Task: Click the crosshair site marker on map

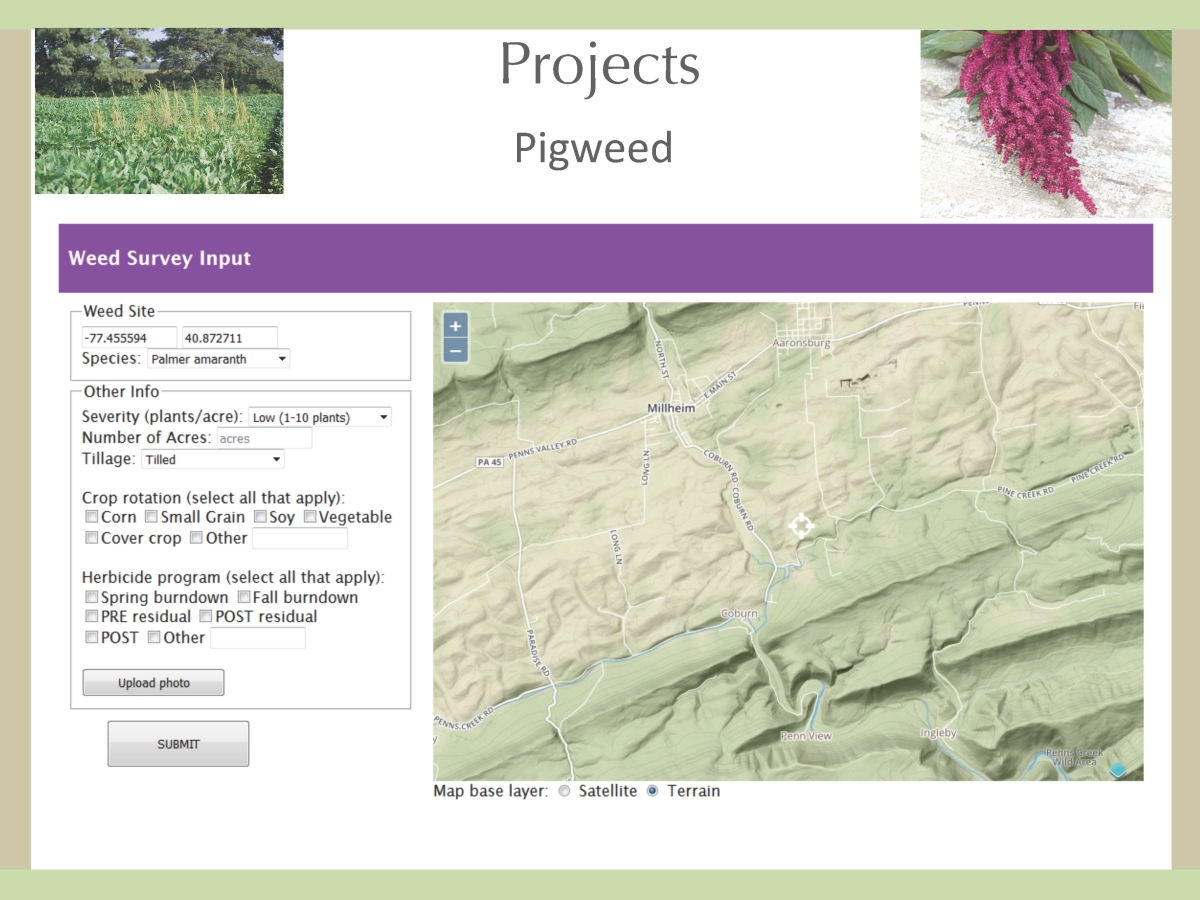Action: tap(801, 525)
